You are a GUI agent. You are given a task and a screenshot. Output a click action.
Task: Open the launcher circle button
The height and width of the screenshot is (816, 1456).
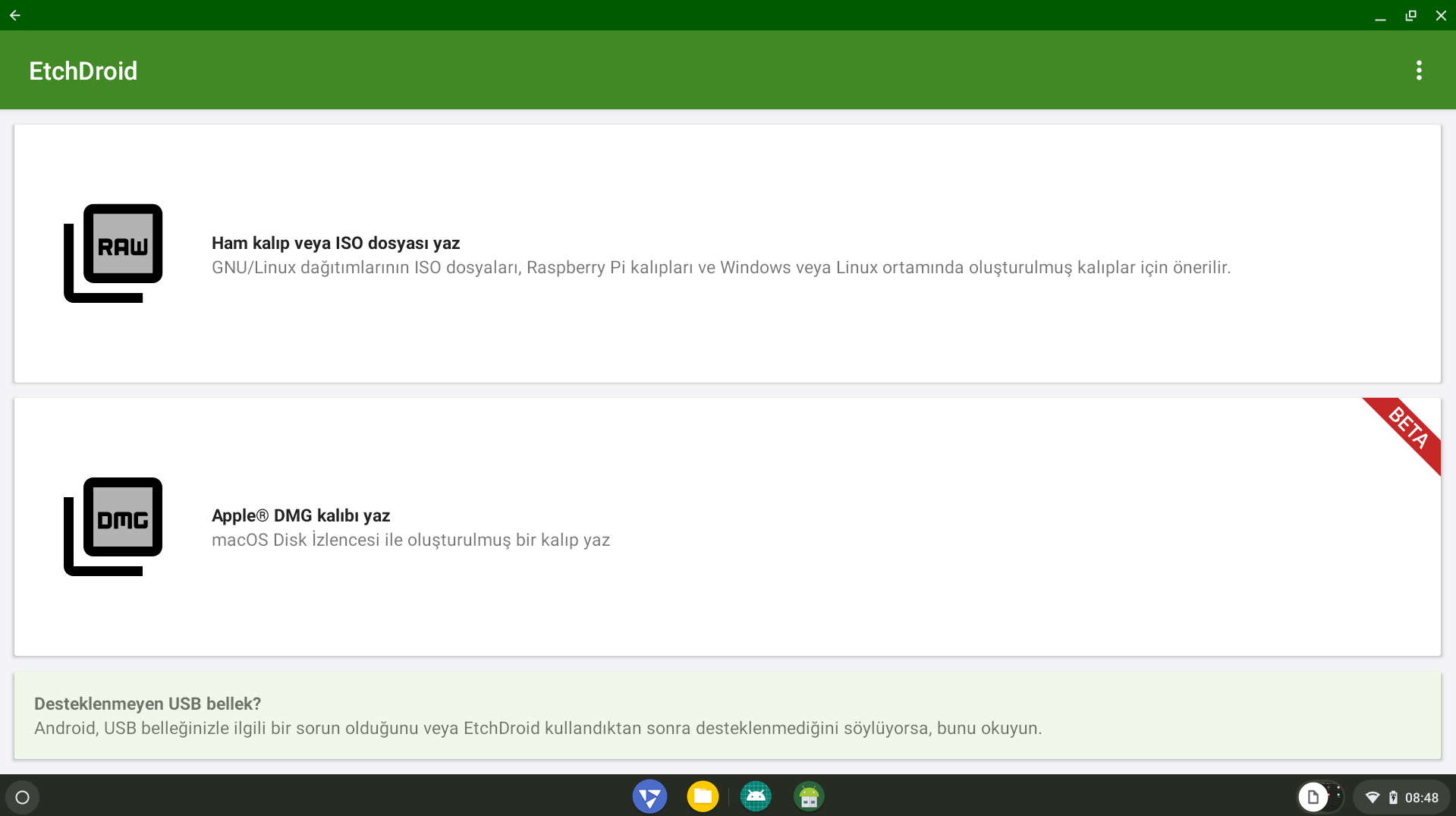pos(23,797)
